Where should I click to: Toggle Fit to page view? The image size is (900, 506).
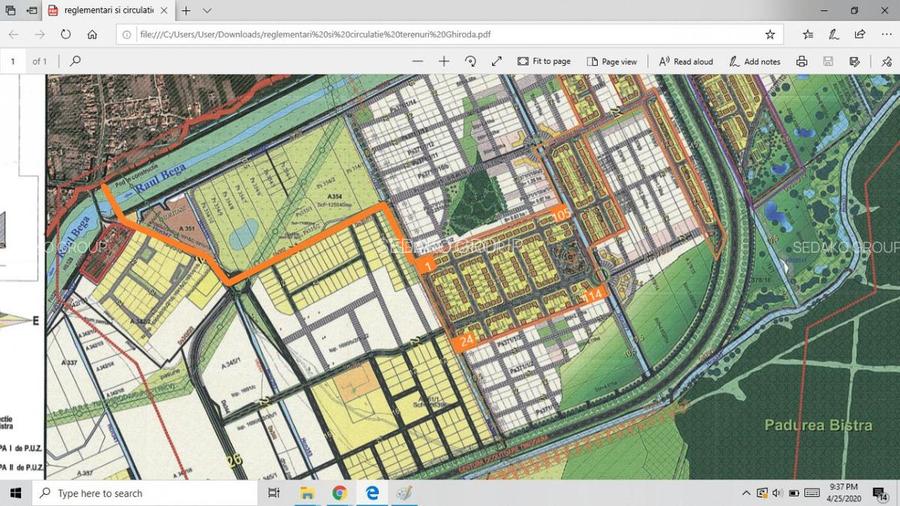[544, 61]
